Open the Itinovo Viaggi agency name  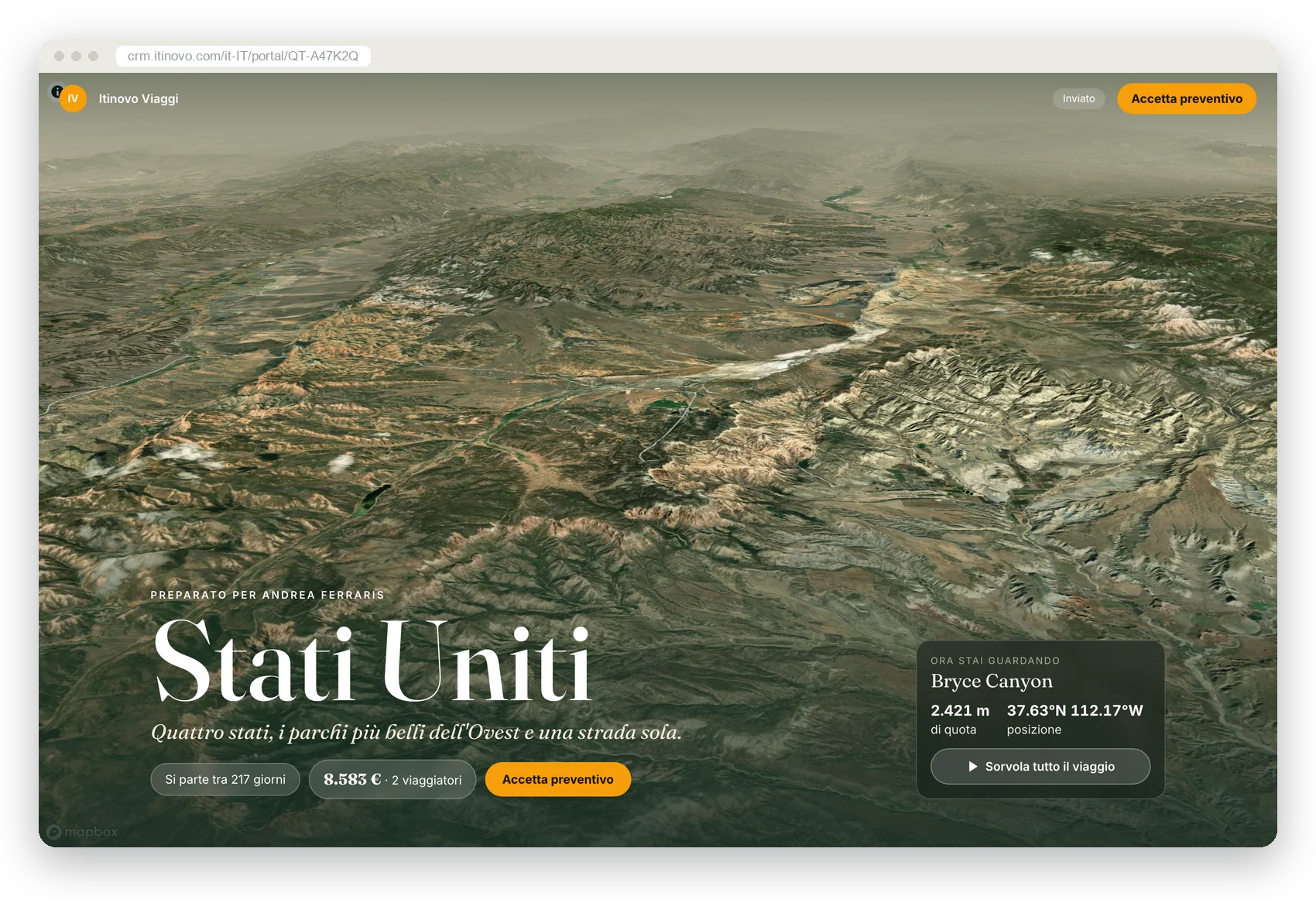point(139,98)
